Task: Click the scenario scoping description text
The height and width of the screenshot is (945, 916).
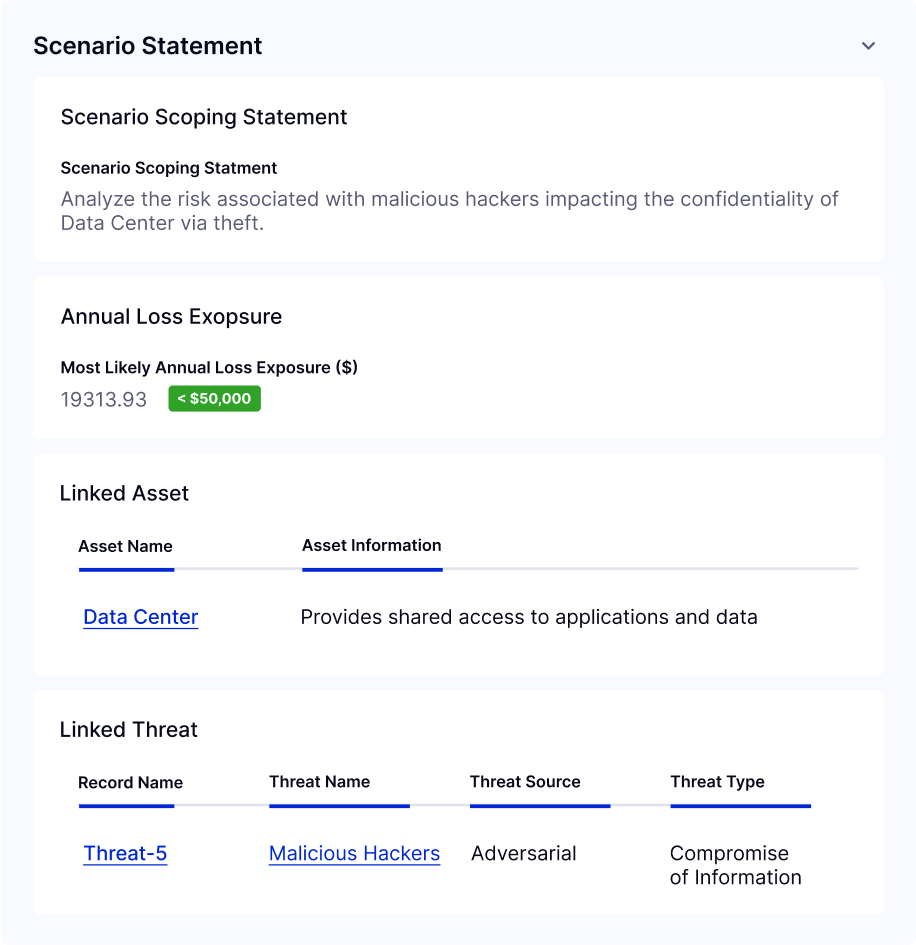Action: [x=450, y=211]
